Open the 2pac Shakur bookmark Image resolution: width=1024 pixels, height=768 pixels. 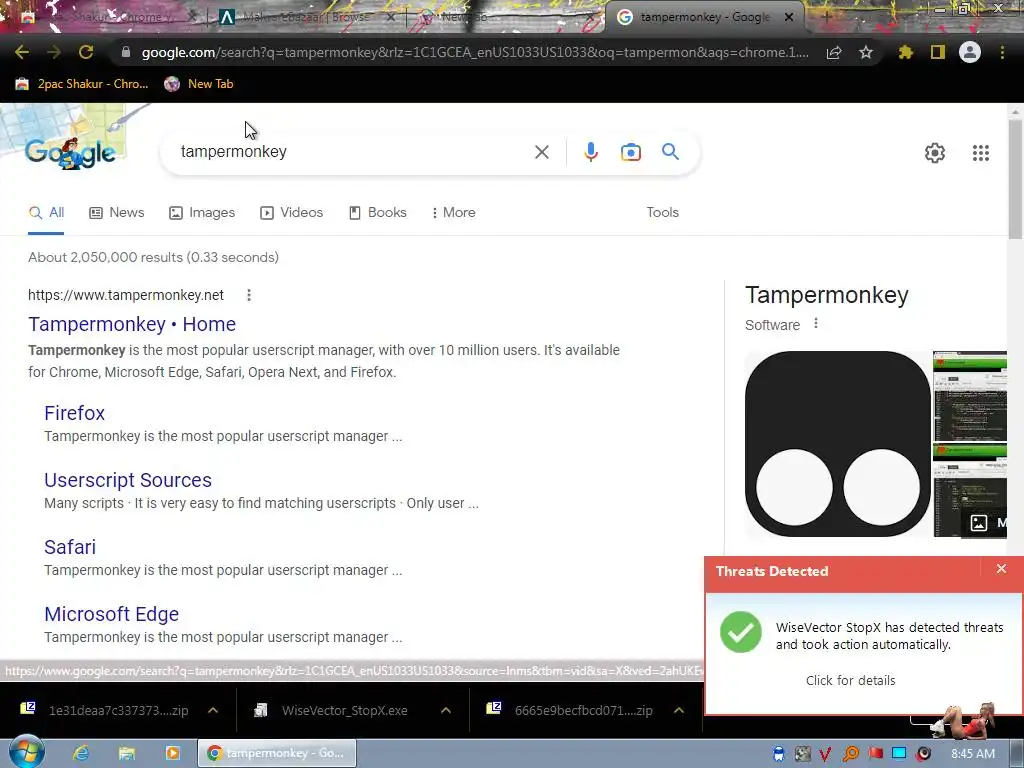(x=82, y=84)
